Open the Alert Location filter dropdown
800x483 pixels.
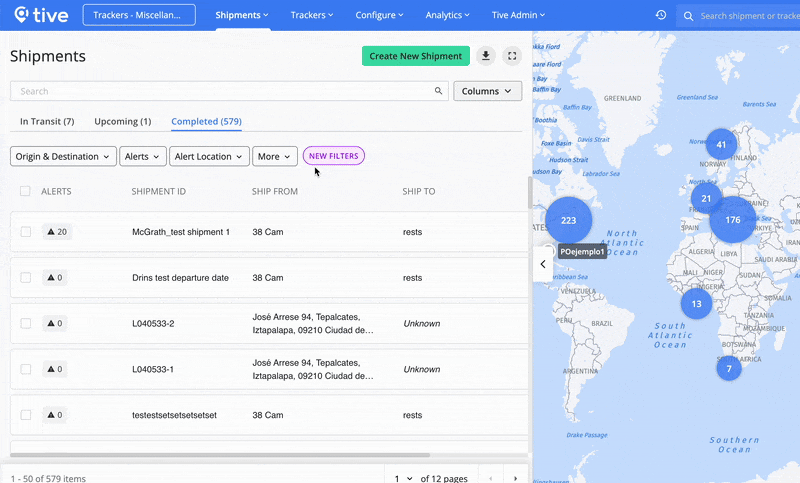click(x=209, y=157)
